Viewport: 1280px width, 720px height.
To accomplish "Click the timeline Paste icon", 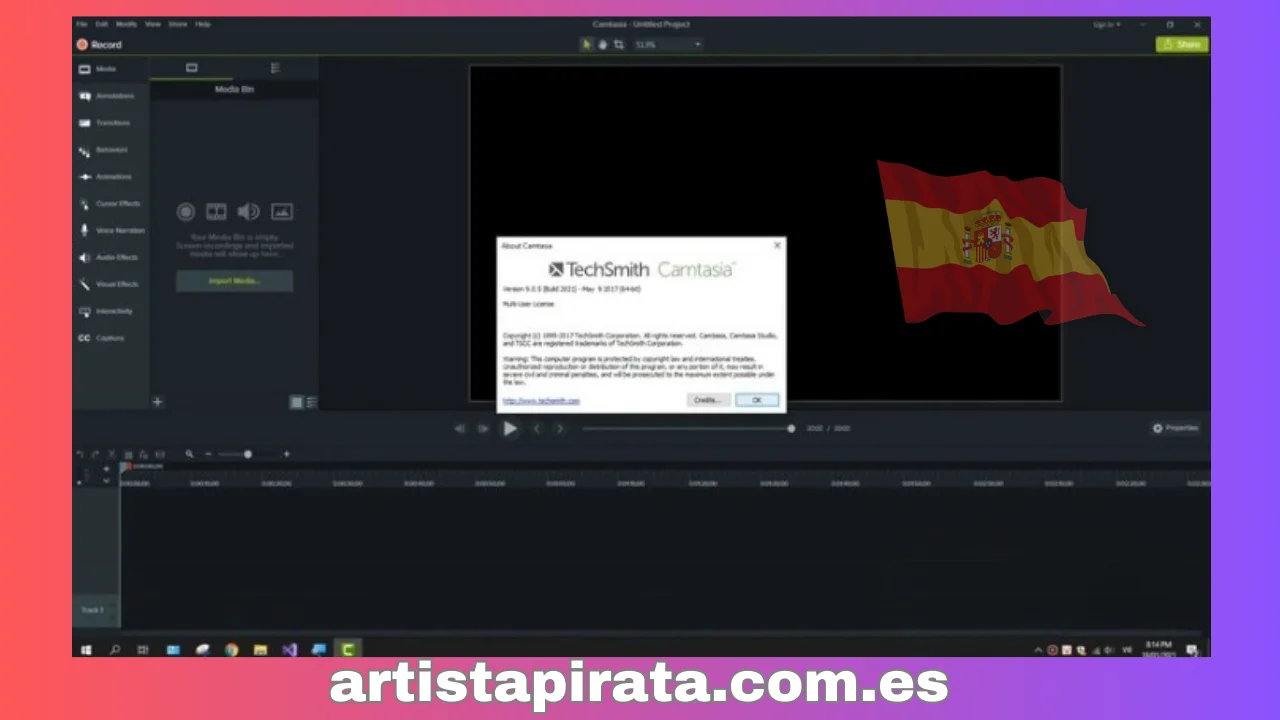I will (144, 454).
